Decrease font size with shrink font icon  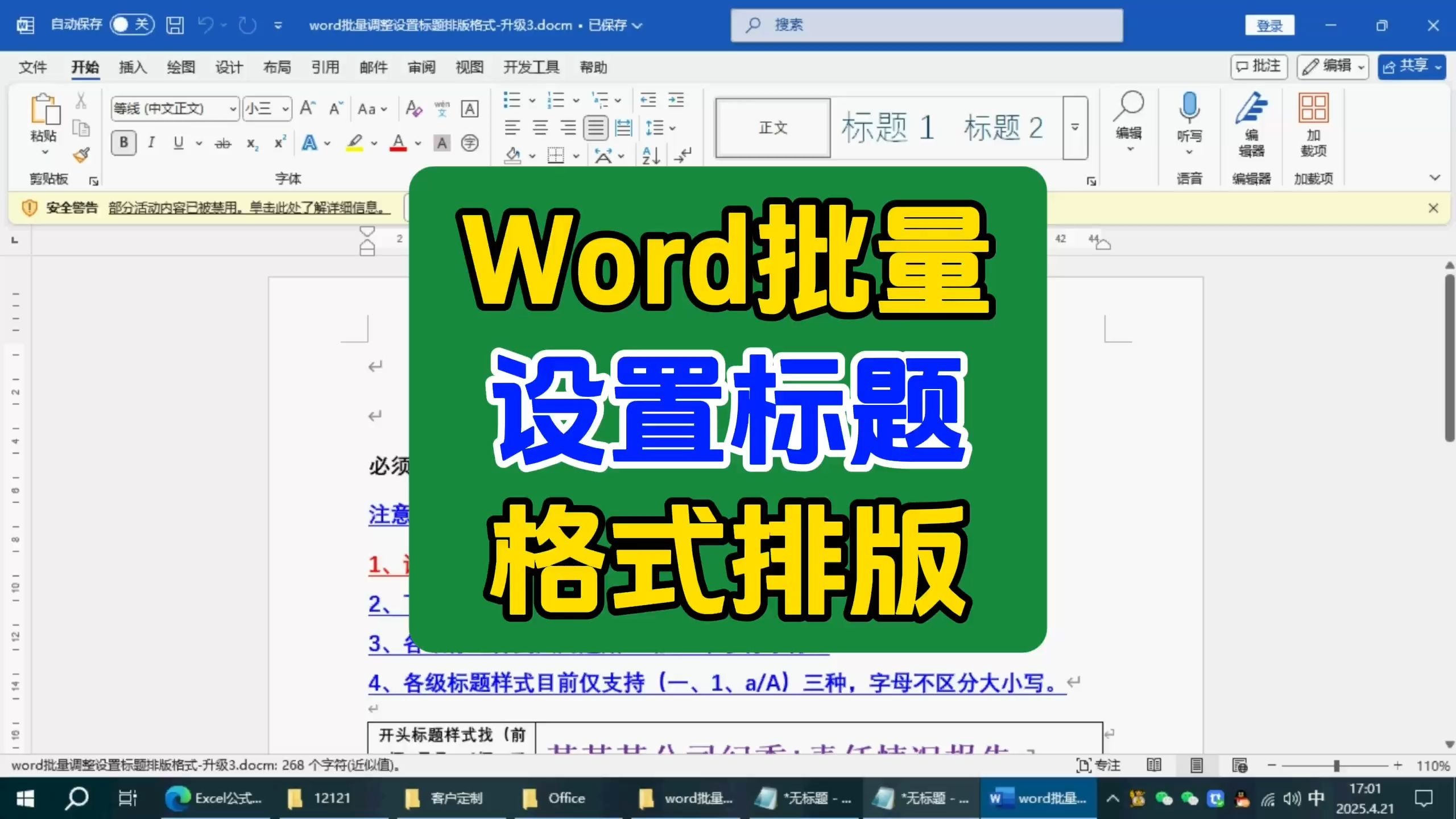coord(336,108)
